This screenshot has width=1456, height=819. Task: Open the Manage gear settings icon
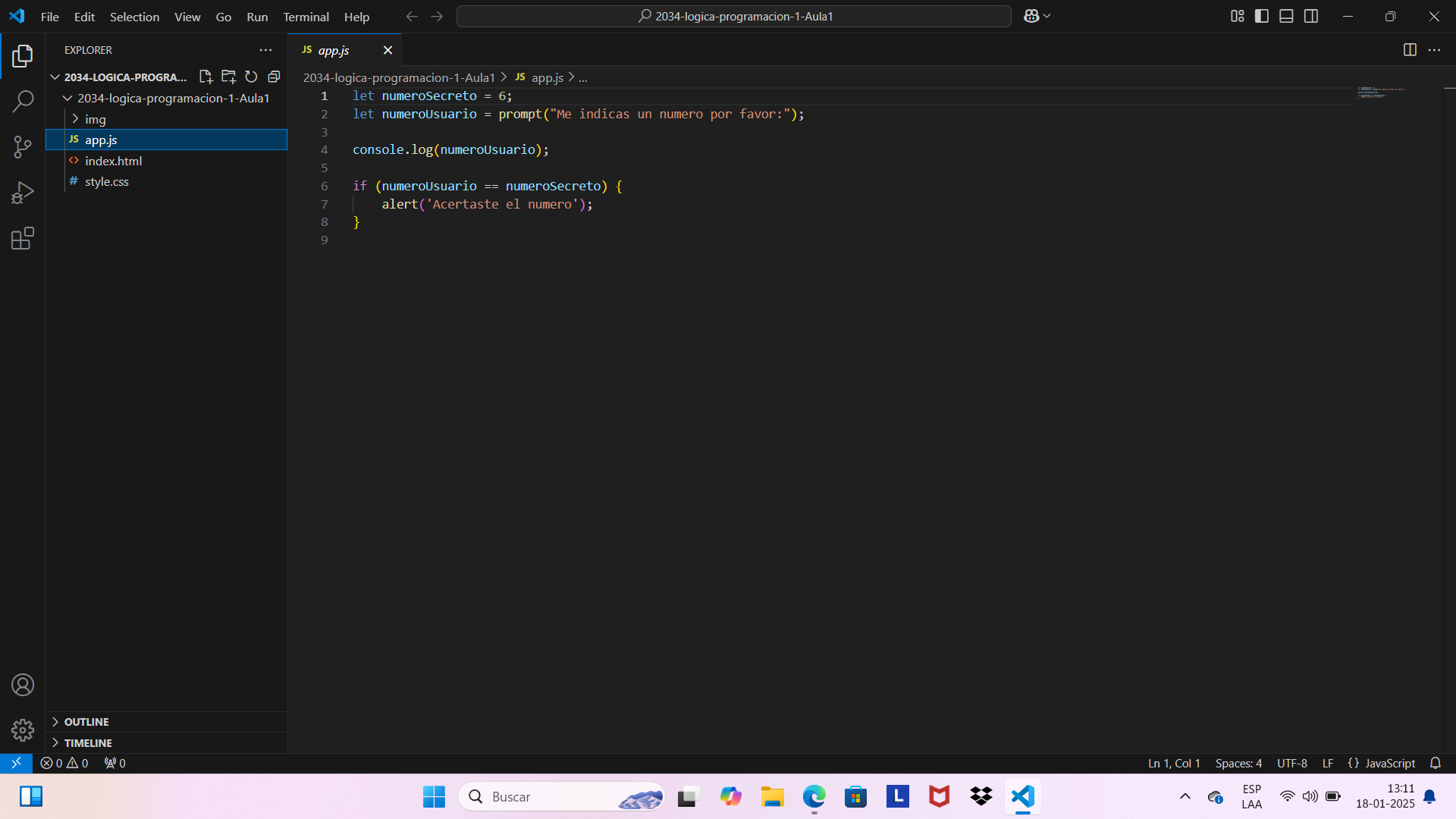[x=23, y=730]
